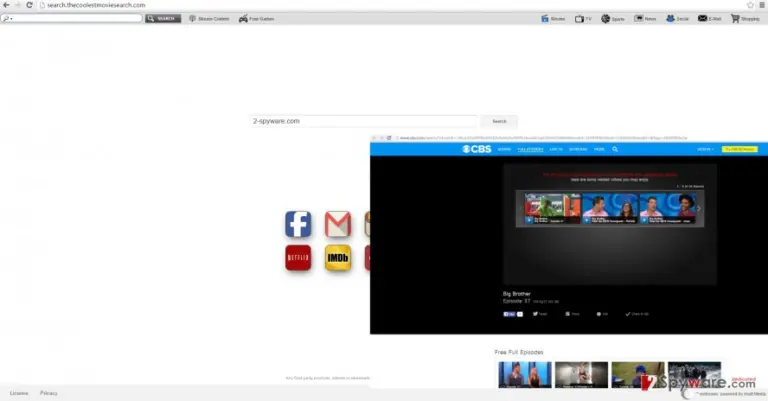The width and height of the screenshot is (768, 401).
Task: Open the Shows menu on CBS
Action: [504, 149]
